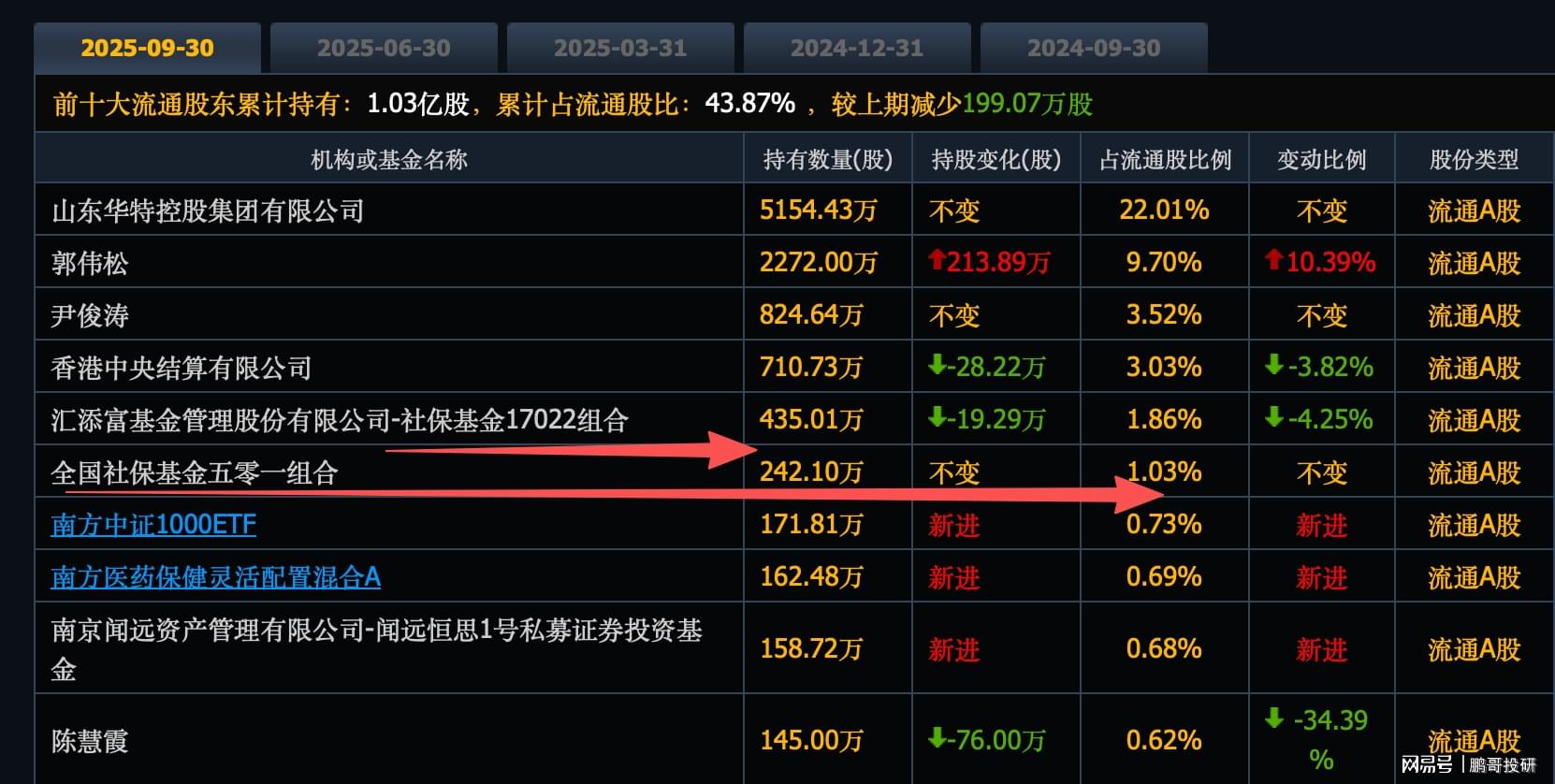Click the 占流通股比例 column header
The width and height of the screenshot is (1555, 784).
[1165, 160]
